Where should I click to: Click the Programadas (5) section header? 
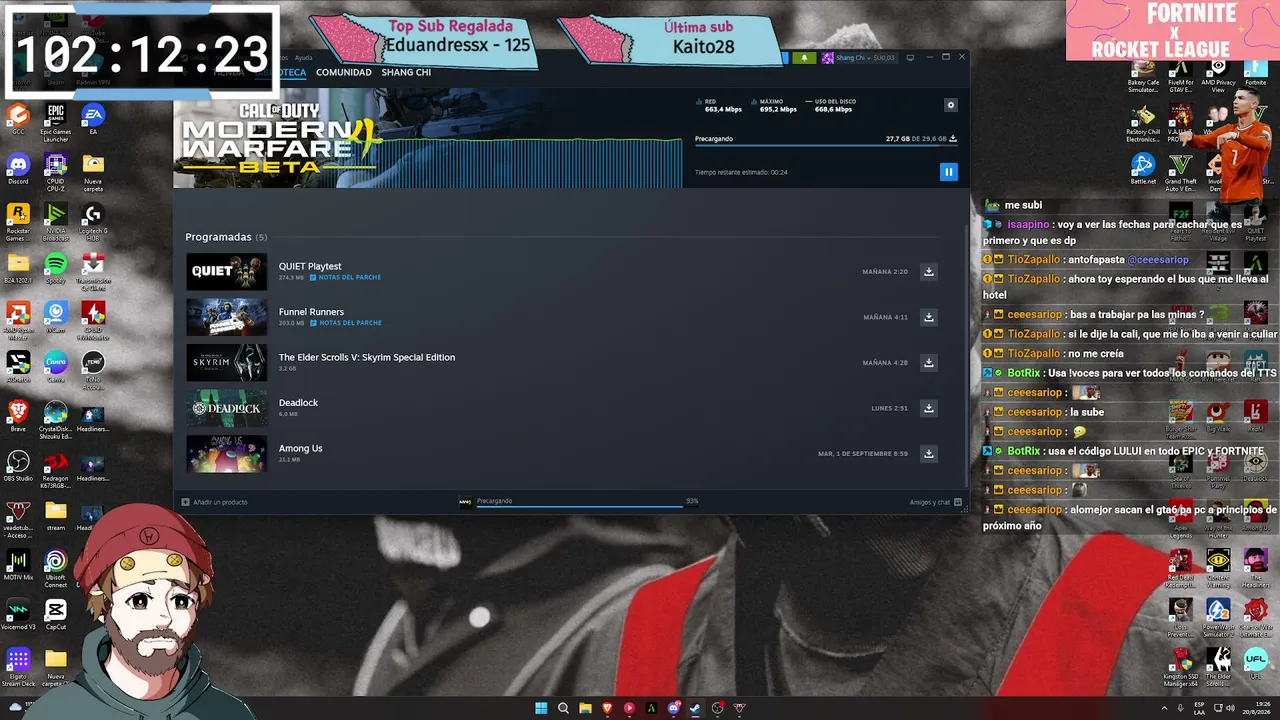click(x=226, y=237)
